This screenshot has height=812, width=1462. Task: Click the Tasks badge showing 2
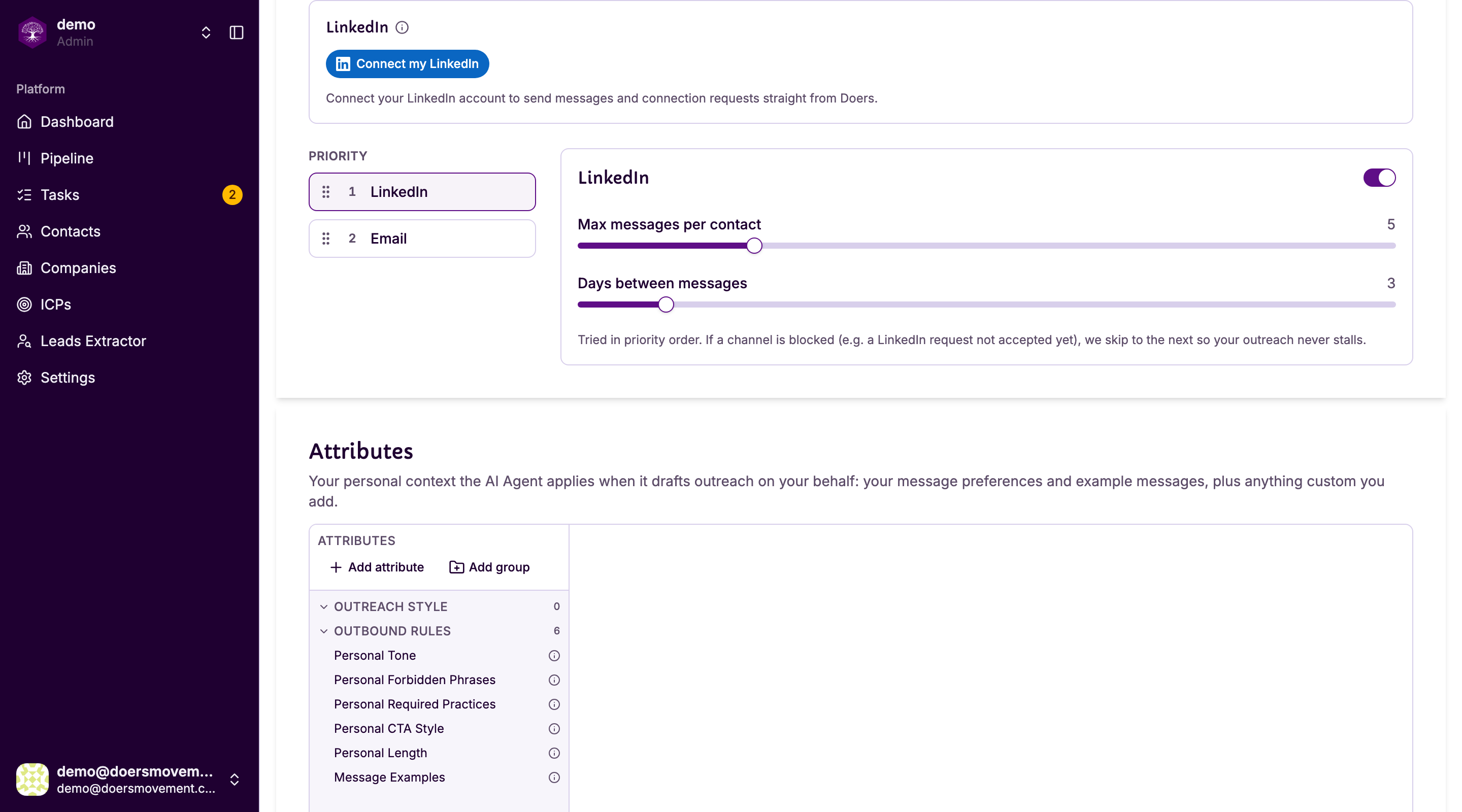tap(232, 195)
